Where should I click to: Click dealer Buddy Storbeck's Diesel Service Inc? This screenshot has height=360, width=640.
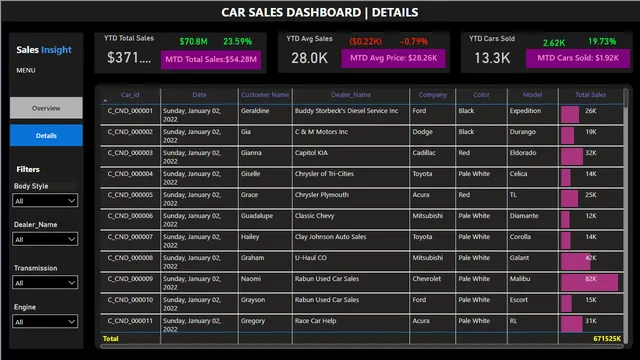click(x=347, y=111)
